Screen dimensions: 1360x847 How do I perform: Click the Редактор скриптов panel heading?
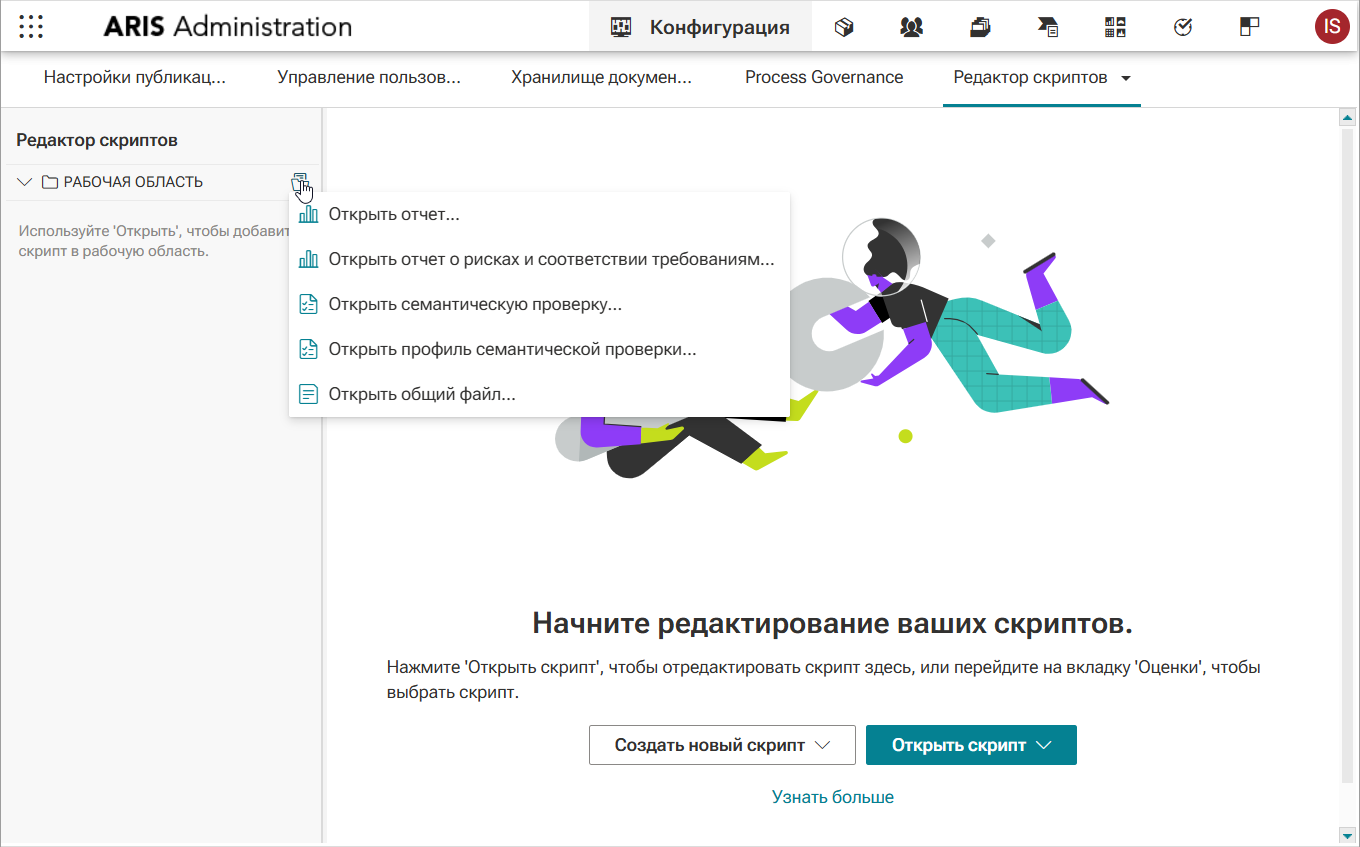(97, 140)
